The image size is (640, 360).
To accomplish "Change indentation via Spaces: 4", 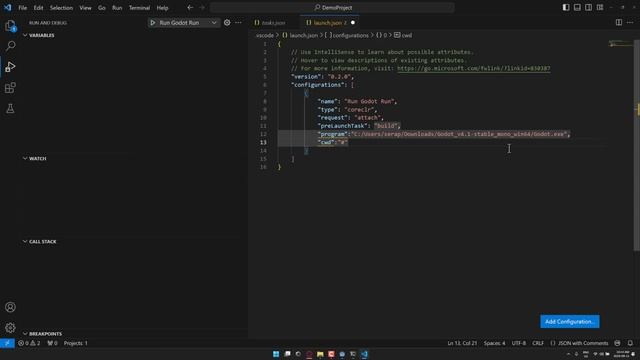I will coord(494,343).
